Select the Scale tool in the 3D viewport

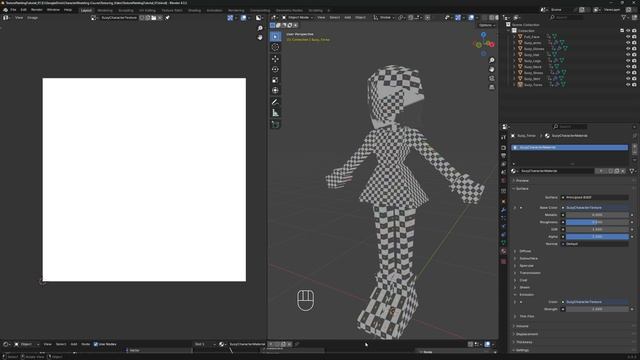pos(276,80)
